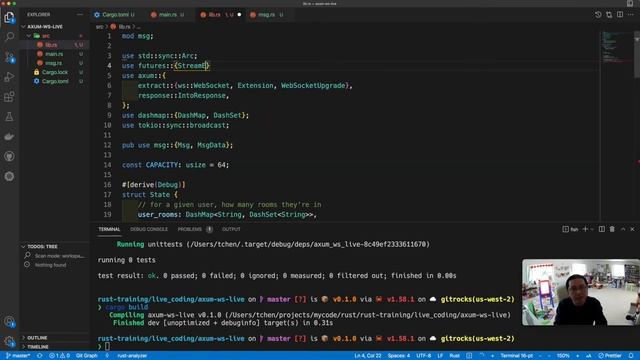The width and height of the screenshot is (640, 360).
Task: Collapse the src folder in explorer
Action: click(x=46, y=36)
